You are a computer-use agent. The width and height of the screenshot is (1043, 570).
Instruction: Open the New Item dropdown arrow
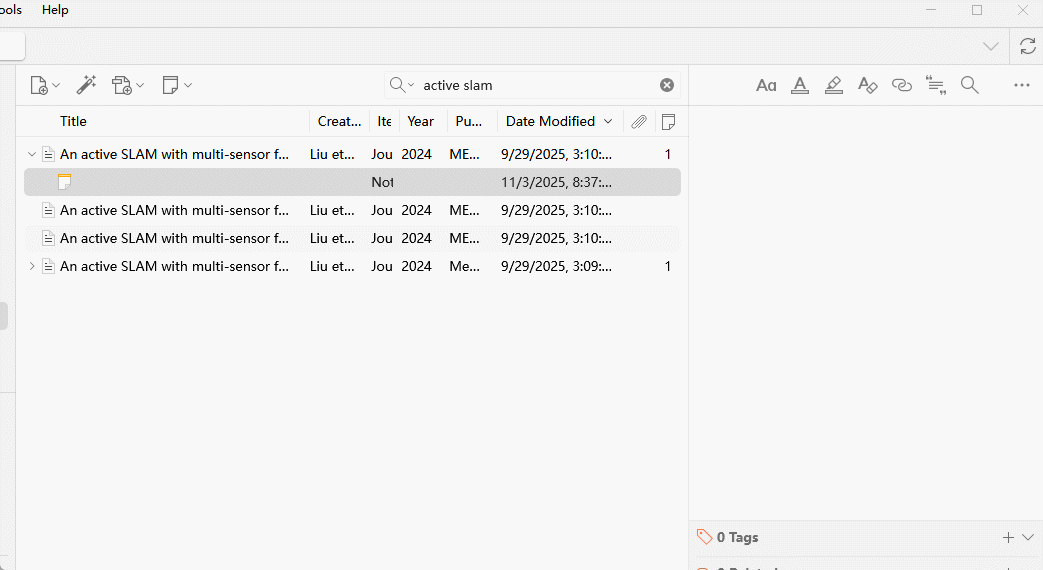pyautogui.click(x=57, y=85)
